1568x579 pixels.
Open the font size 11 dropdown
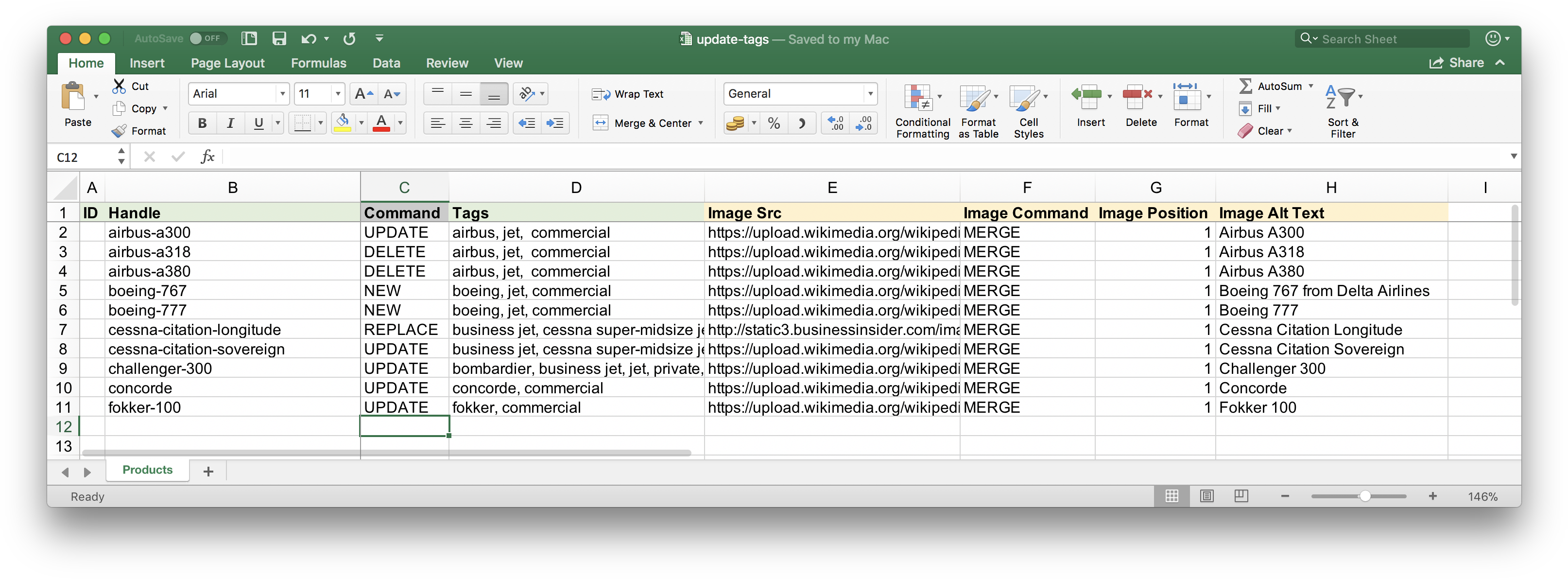click(x=338, y=94)
